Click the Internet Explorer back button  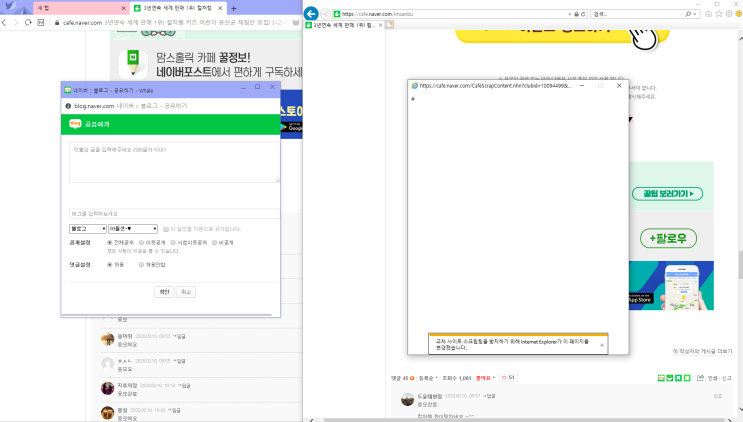click(x=311, y=14)
